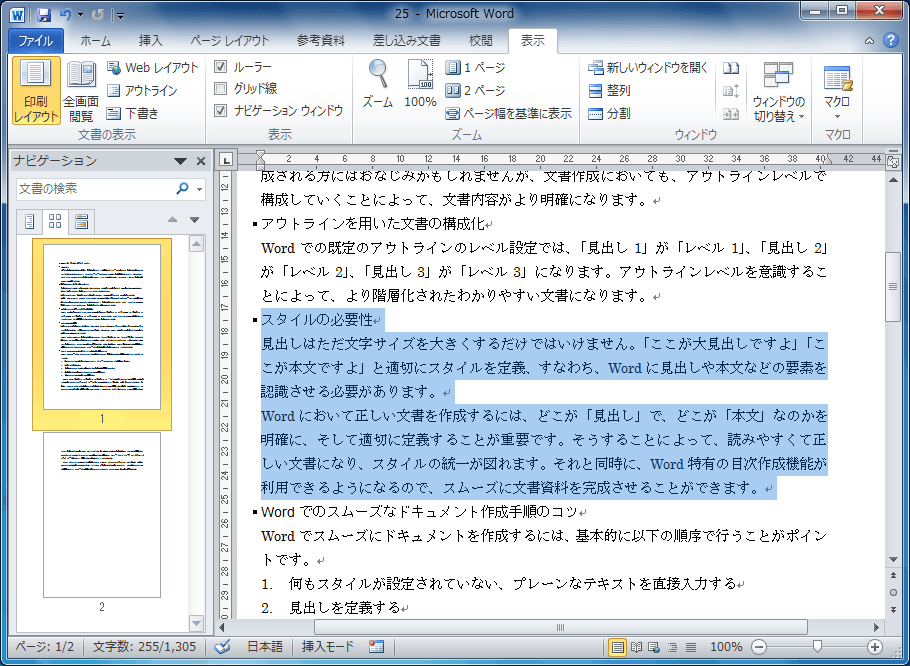Click the vertical scrollbar thumb of the document
910x666 pixels.
(x=893, y=286)
